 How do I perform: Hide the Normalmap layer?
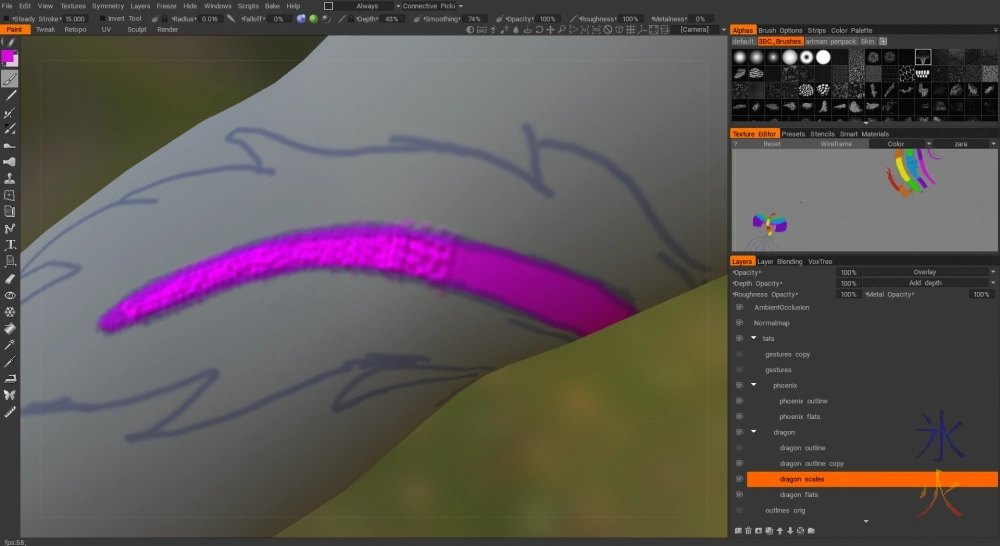[x=739, y=323]
